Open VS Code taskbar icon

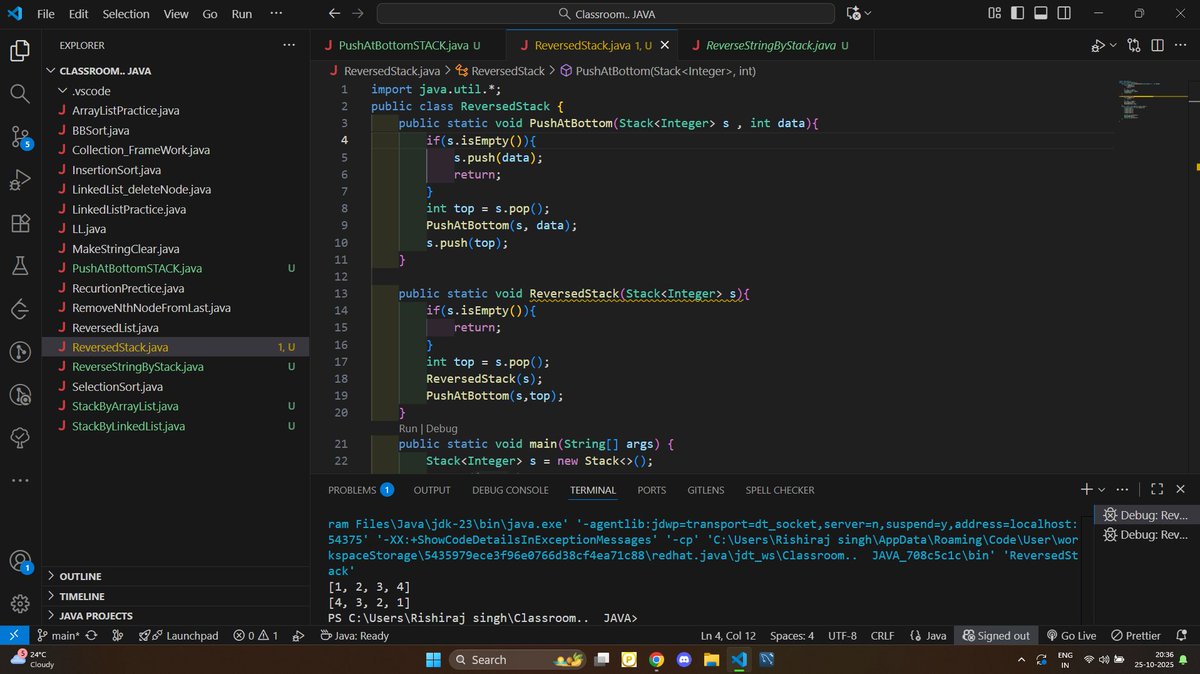pyautogui.click(x=739, y=660)
